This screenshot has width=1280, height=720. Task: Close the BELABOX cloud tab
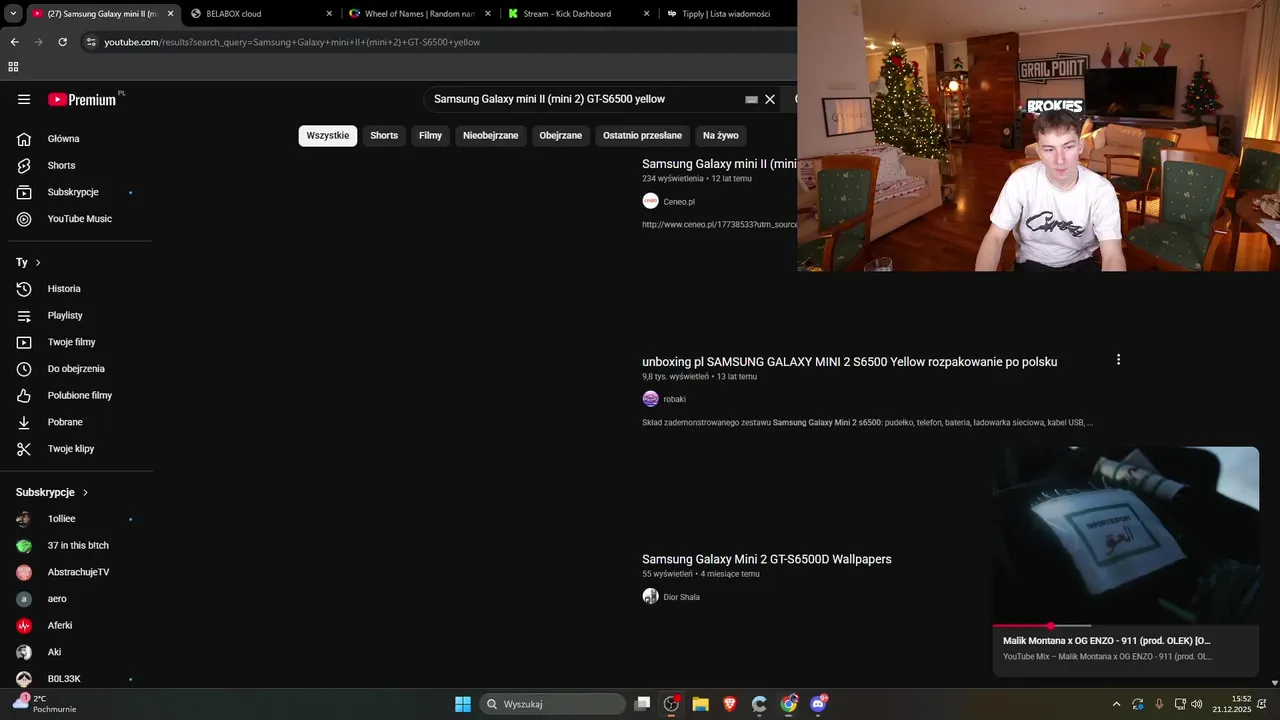(x=329, y=14)
